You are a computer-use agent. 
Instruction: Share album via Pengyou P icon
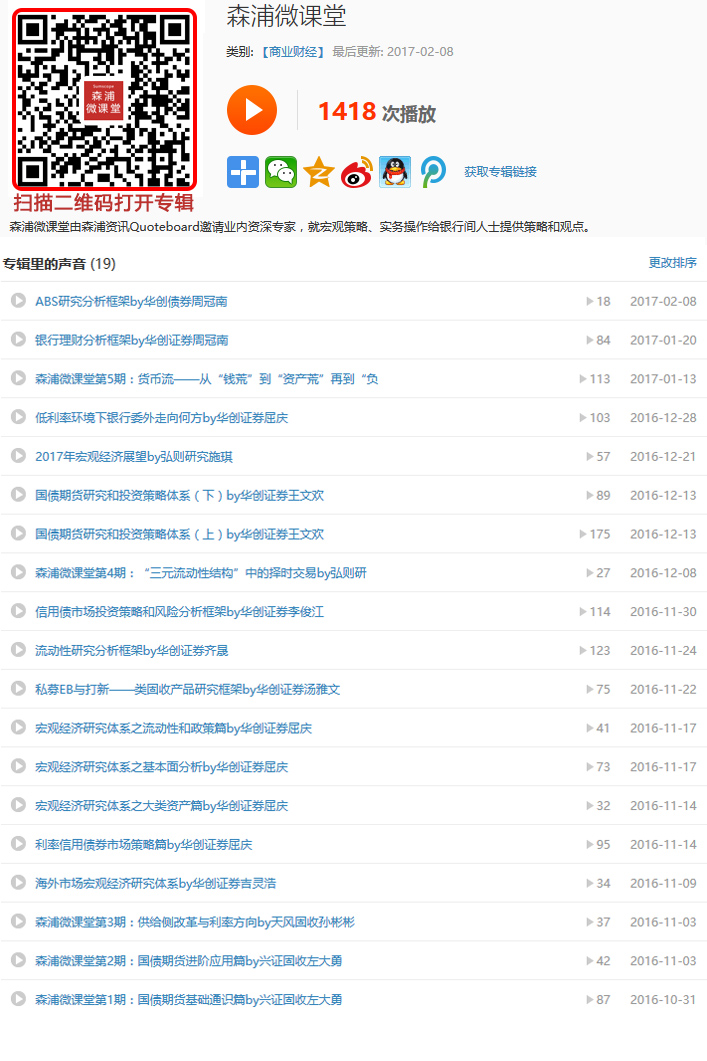coord(433,172)
